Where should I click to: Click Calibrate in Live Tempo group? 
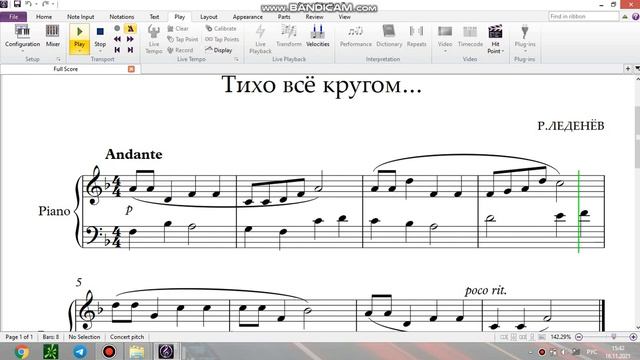click(x=221, y=29)
